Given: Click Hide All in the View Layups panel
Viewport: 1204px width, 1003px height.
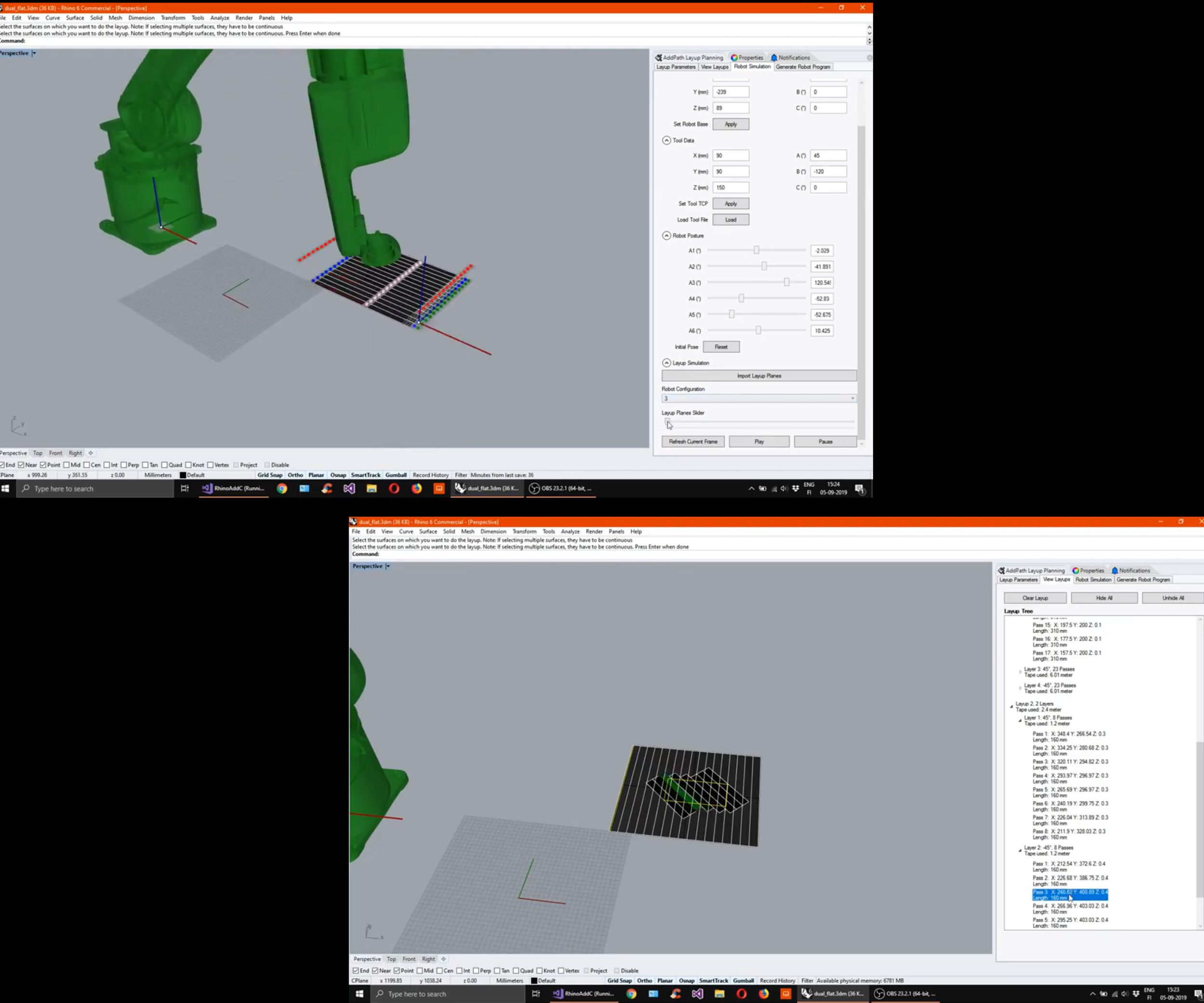Looking at the screenshot, I should (1103, 598).
